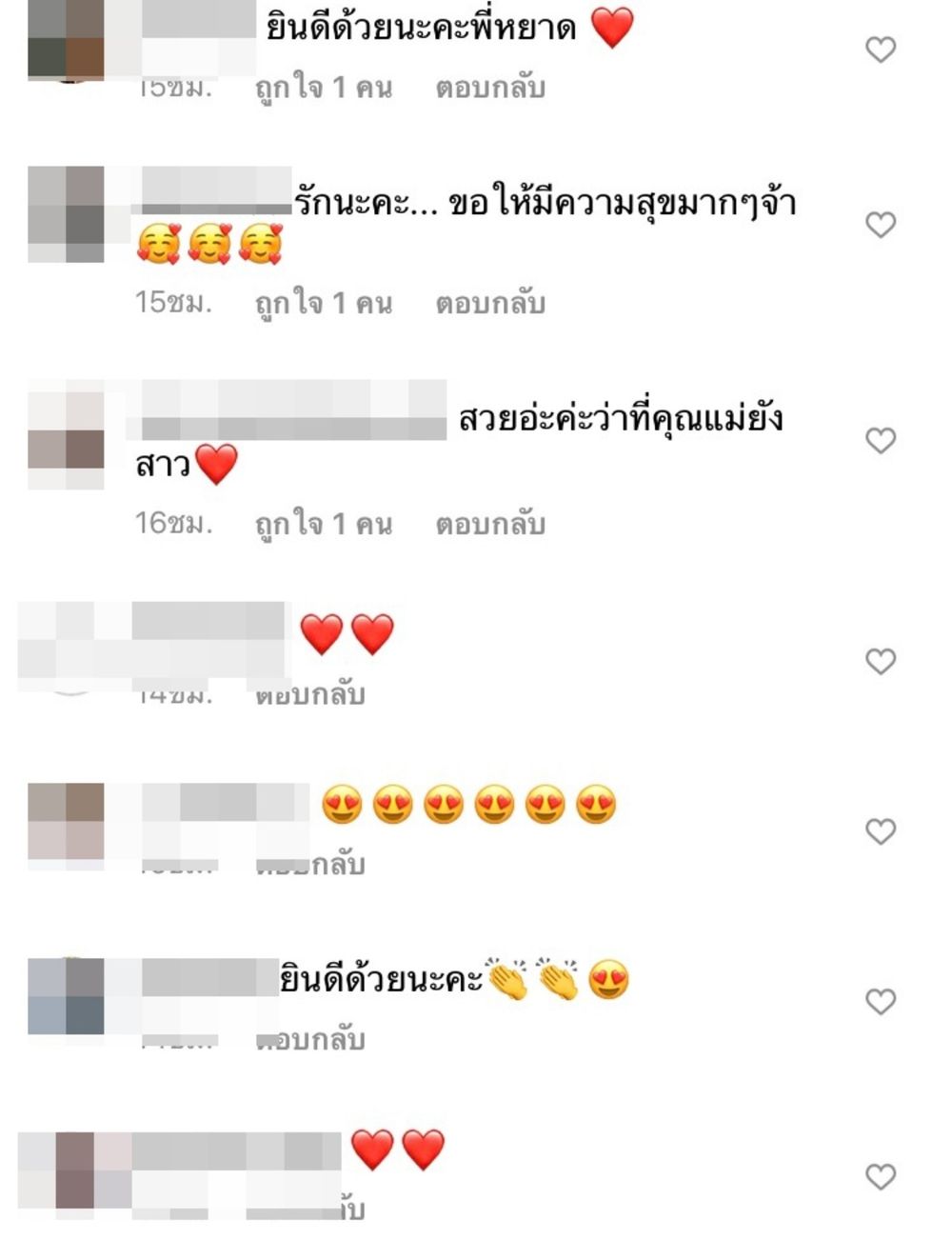Open avatar of 'สวยอ่ะค่ะ' commenter

pos(66,440)
